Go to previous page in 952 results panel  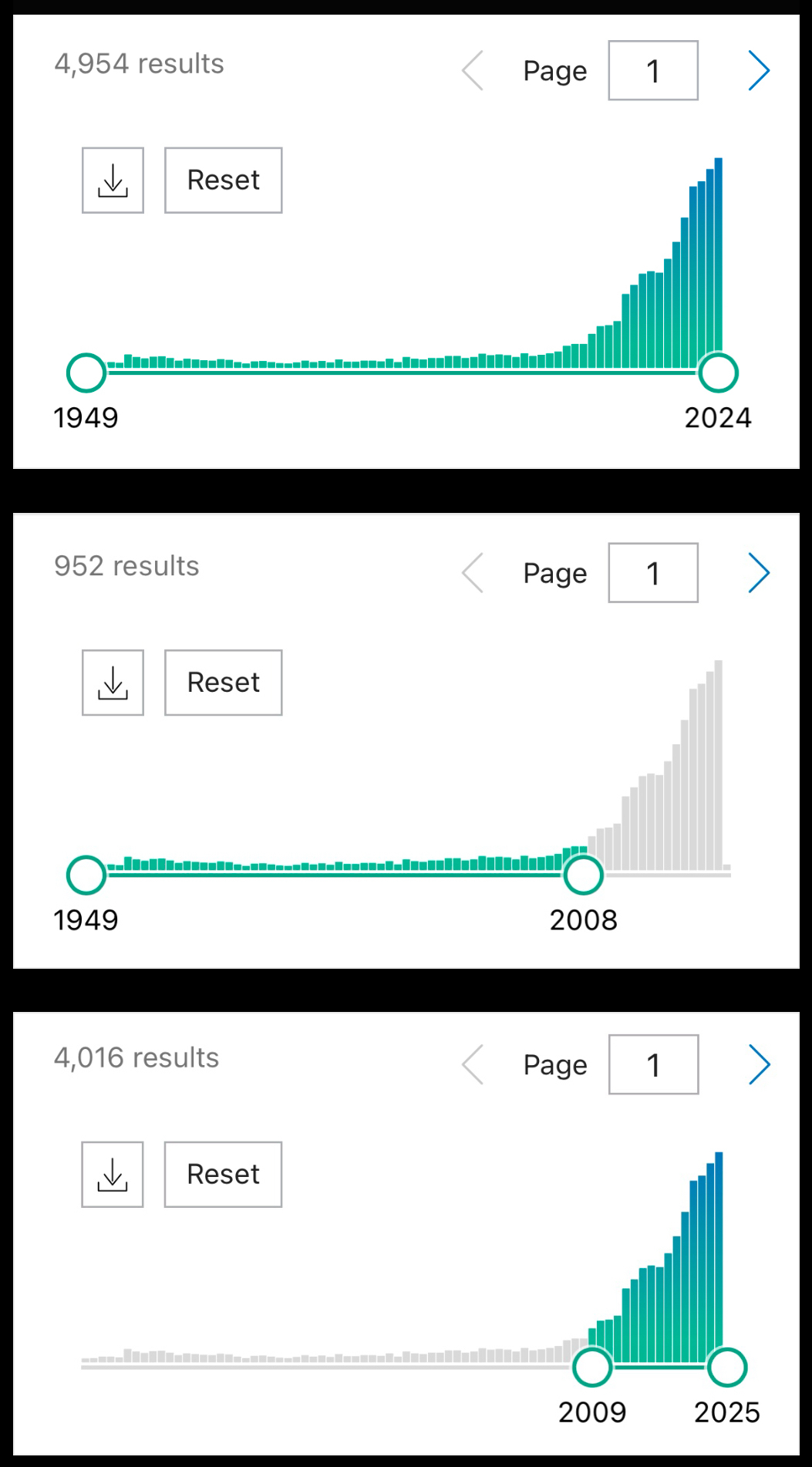(473, 573)
